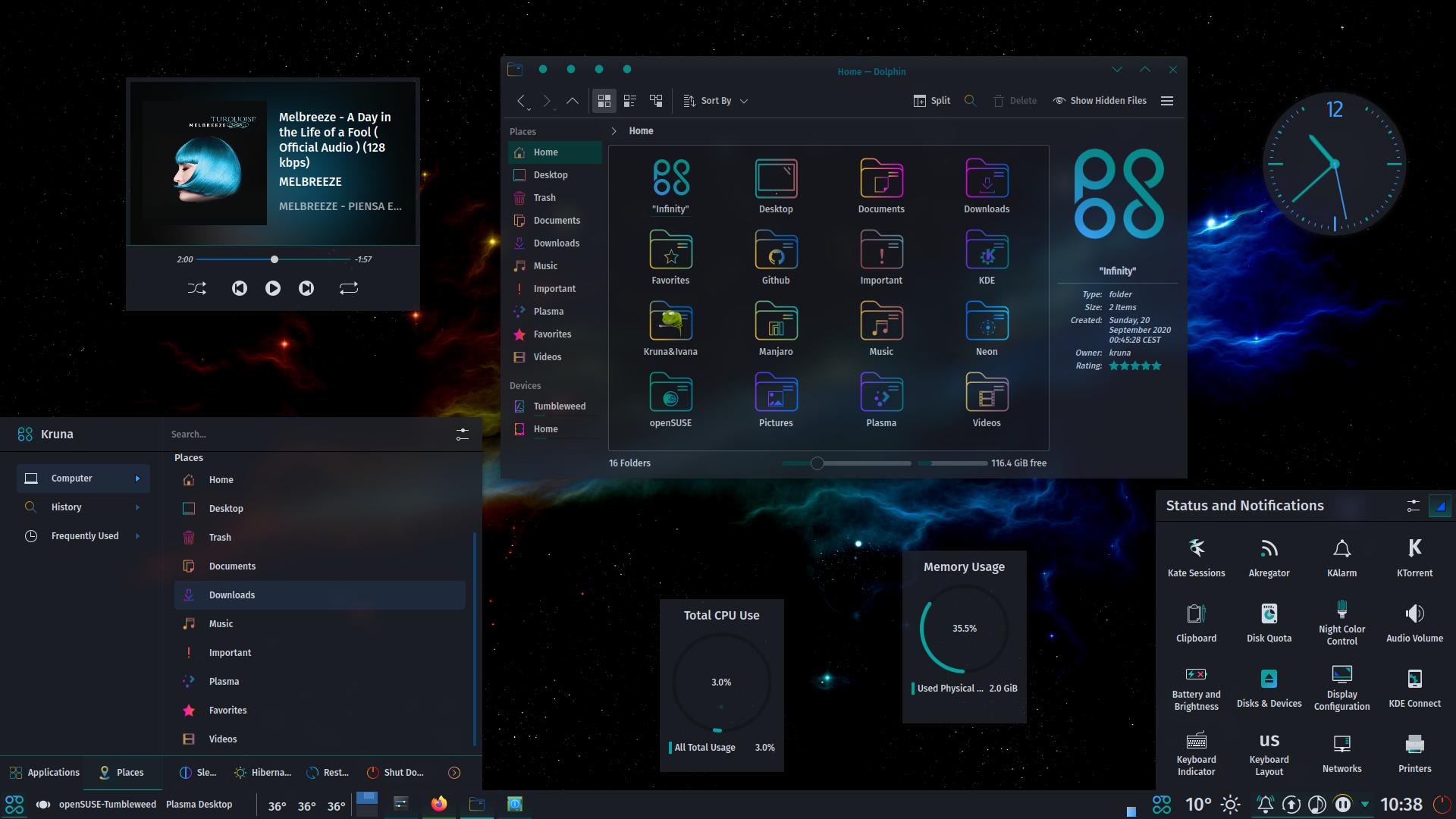Switch to the Applications tab in Kruna
Viewport: 1456px width, 819px height.
44,772
